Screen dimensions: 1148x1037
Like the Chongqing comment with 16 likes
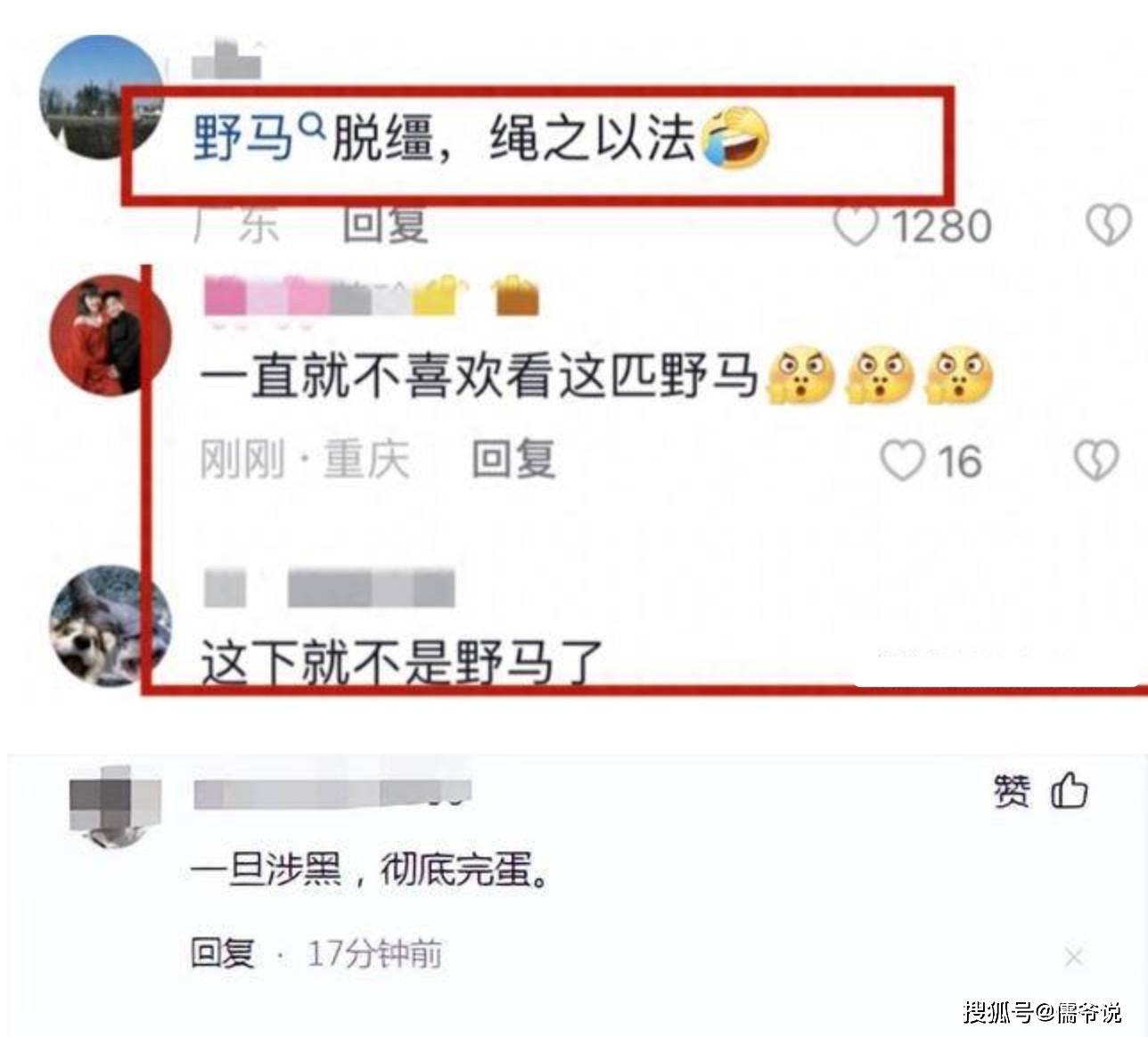(902, 461)
